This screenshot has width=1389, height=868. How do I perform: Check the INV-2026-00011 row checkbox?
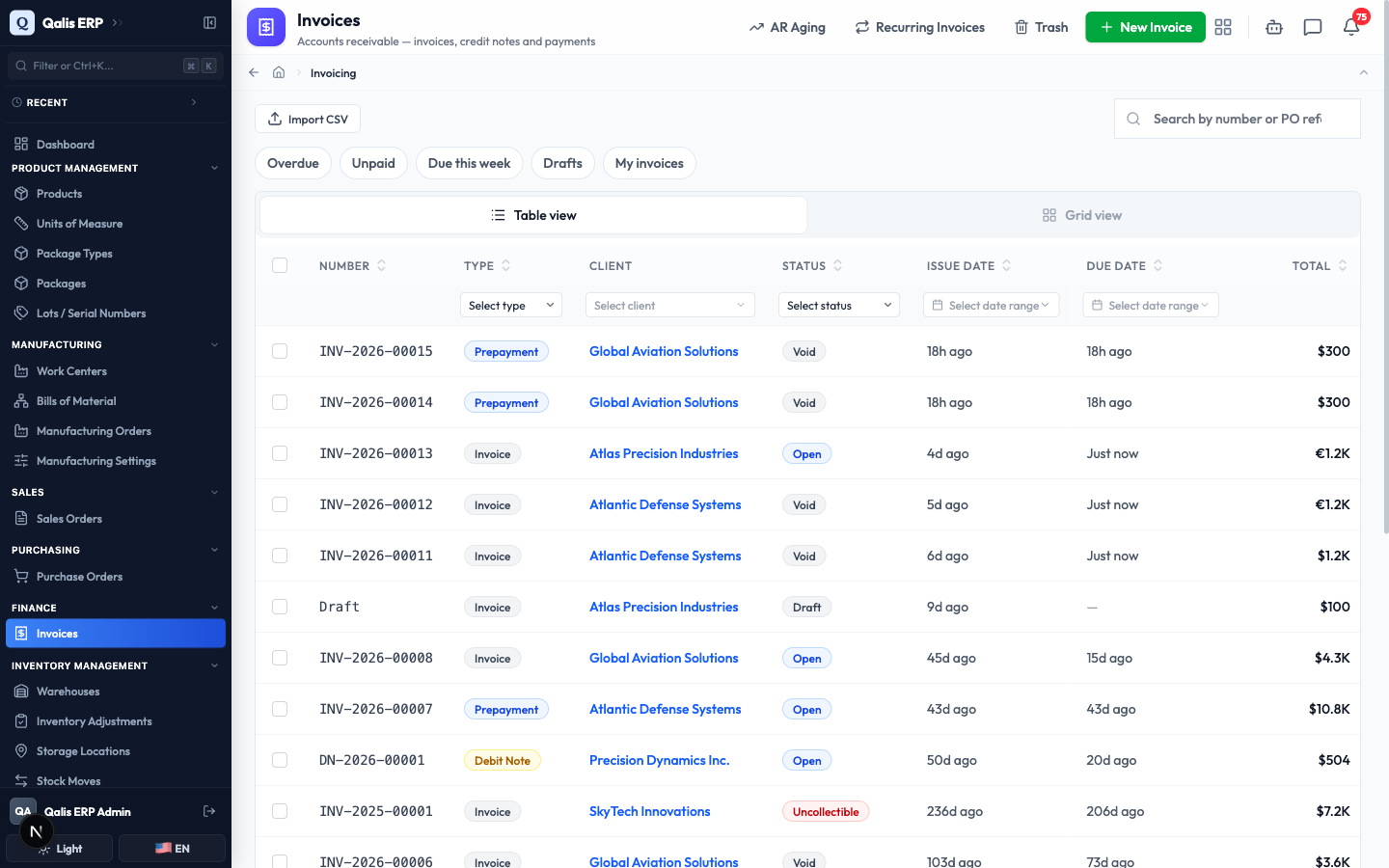point(280,556)
